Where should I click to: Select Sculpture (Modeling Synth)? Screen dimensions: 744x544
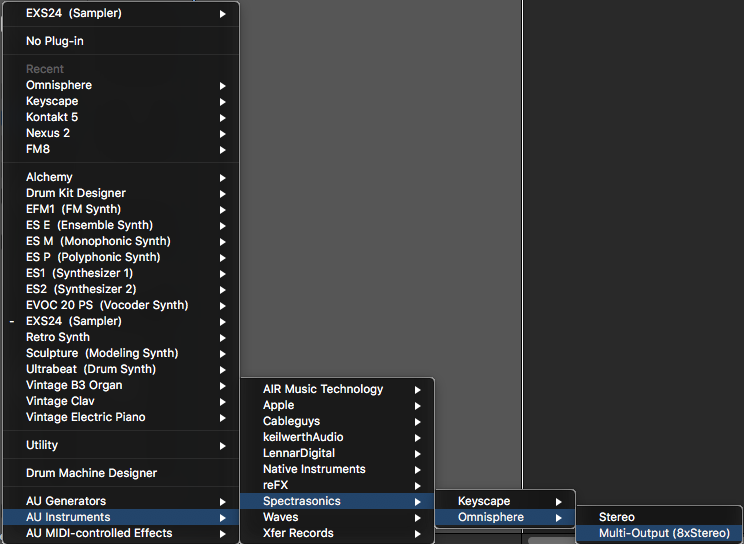pos(121,354)
